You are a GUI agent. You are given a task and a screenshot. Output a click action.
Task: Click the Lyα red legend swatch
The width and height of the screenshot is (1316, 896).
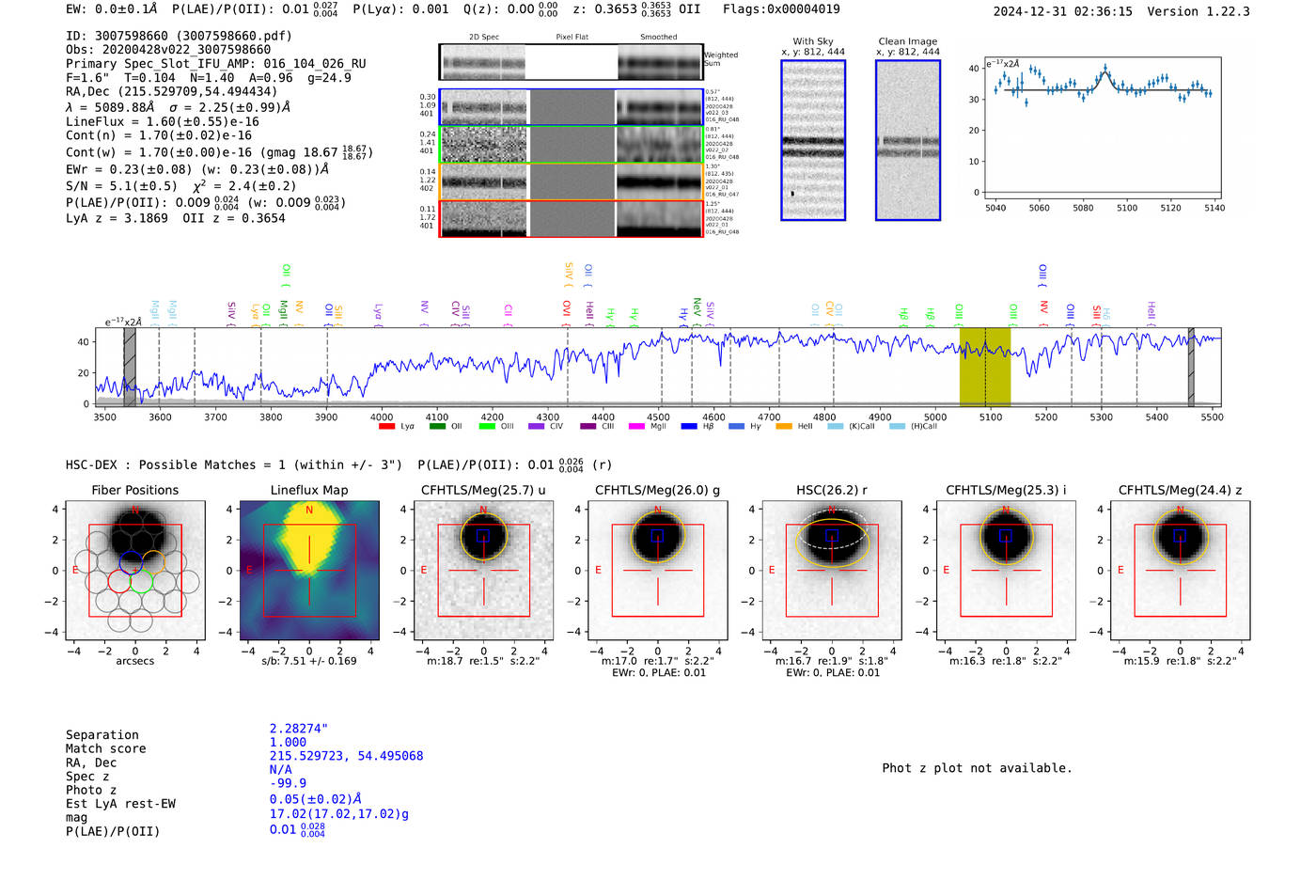click(x=386, y=427)
